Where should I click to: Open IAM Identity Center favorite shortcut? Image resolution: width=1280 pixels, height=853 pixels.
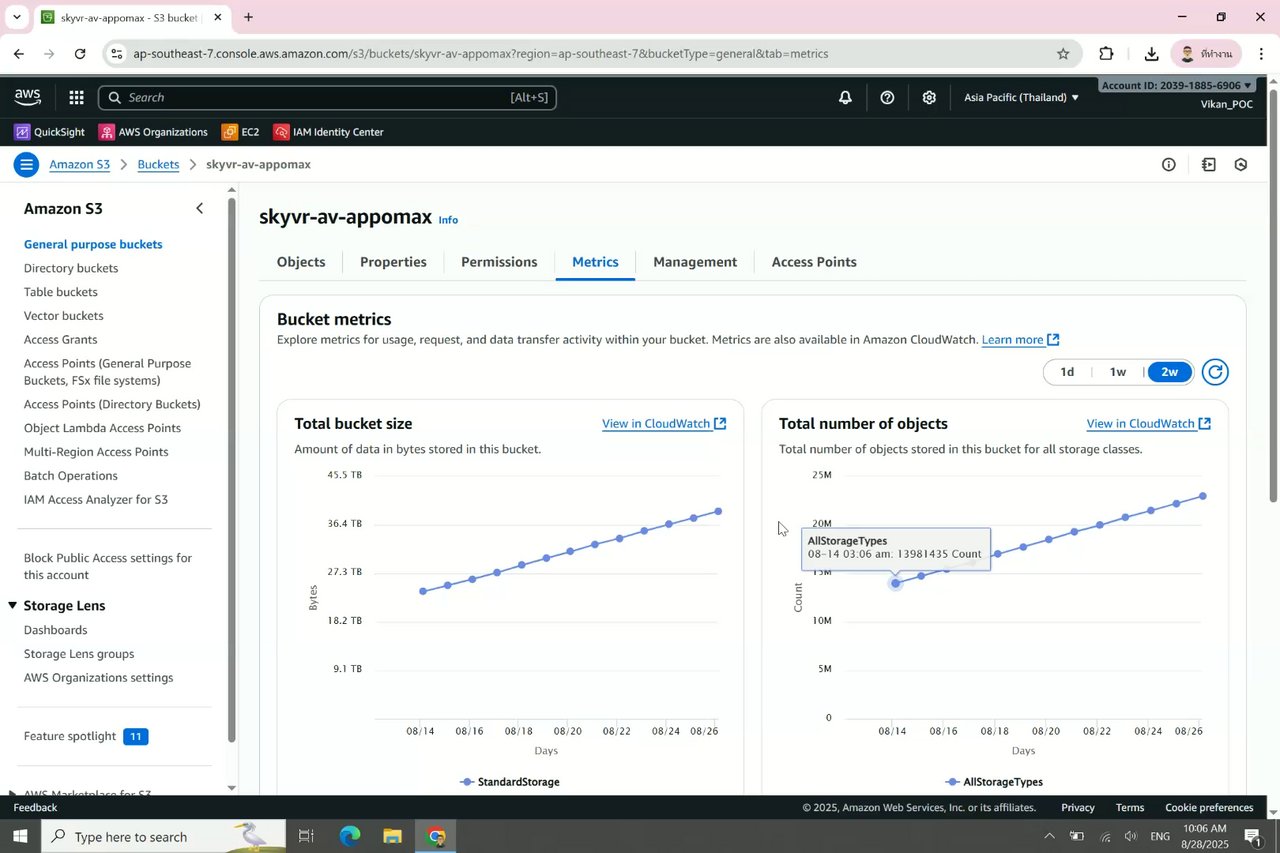tap(329, 132)
